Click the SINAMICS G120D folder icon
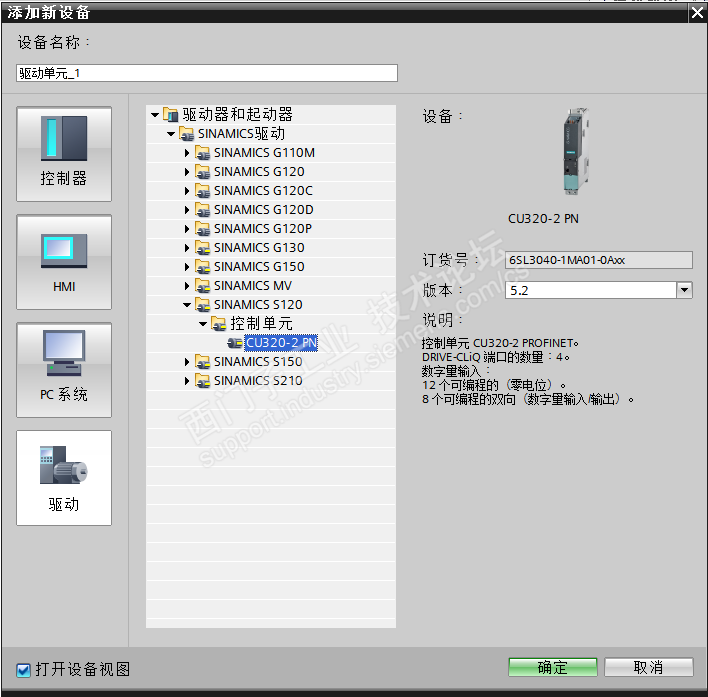Screen dimensions: 708x697 202,209
